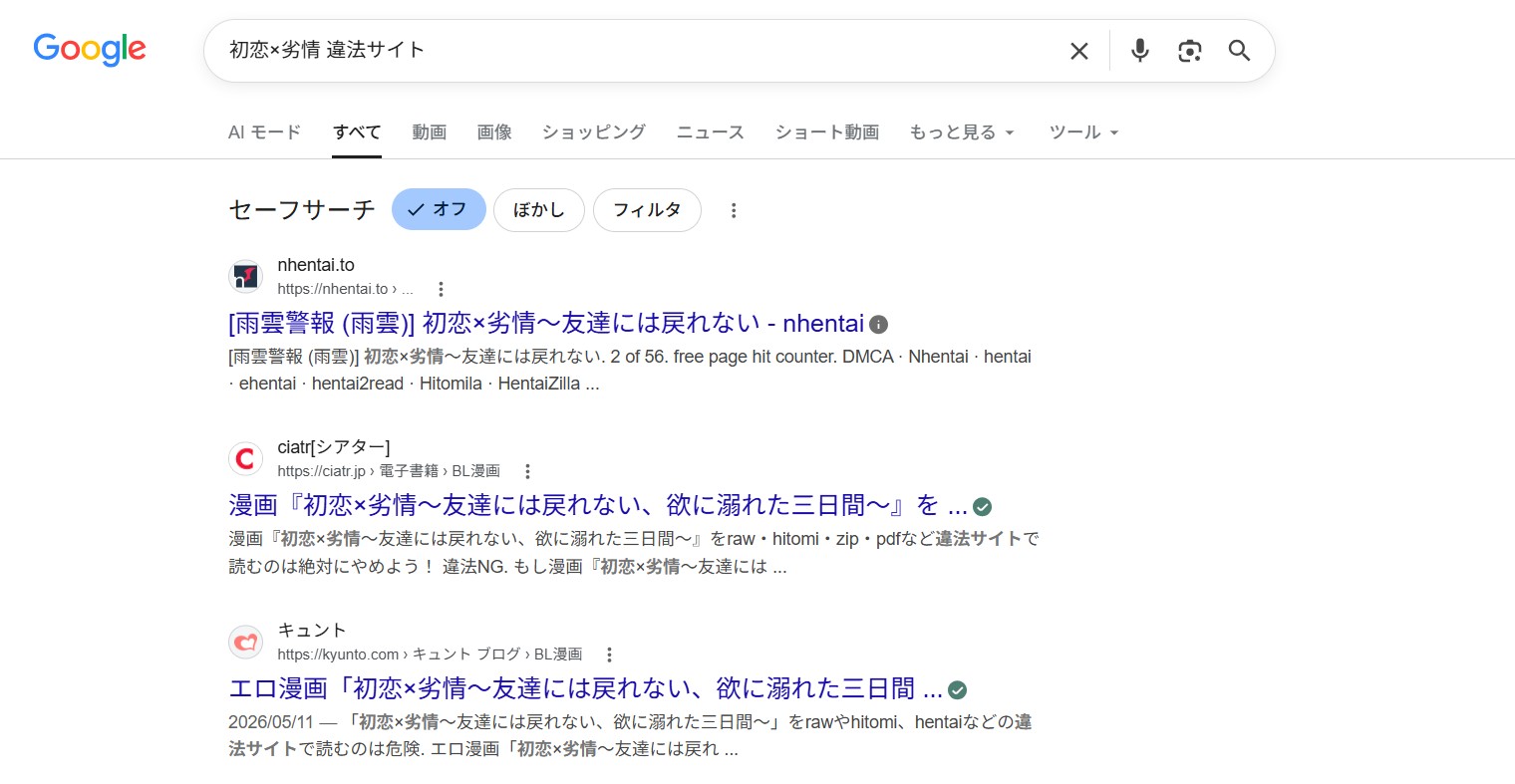Start voice search with the microphone icon
1515x784 pixels.
pos(1140,51)
